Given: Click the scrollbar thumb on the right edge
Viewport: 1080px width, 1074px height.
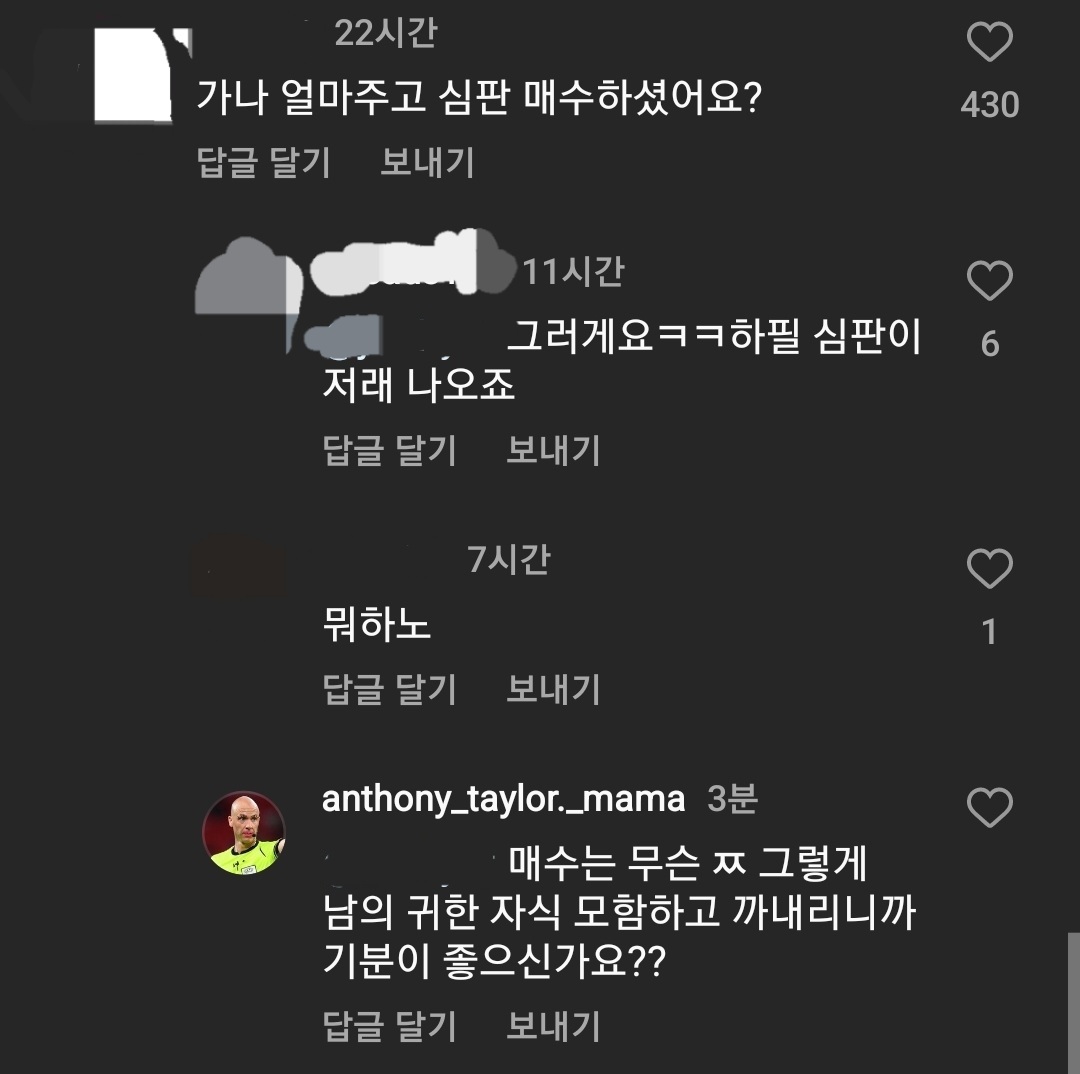Looking at the screenshot, I should (1073, 1002).
